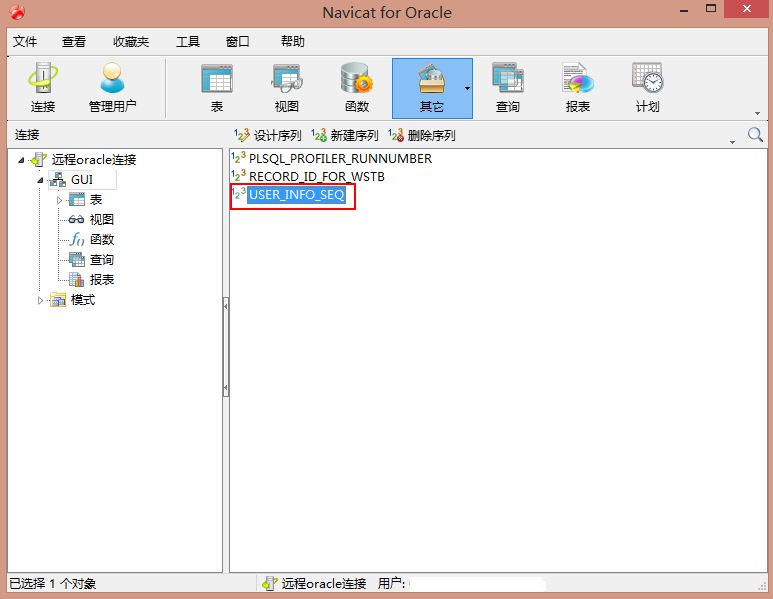
Task: Click the schema icon beside GUI
Action: pyautogui.click(x=58, y=179)
